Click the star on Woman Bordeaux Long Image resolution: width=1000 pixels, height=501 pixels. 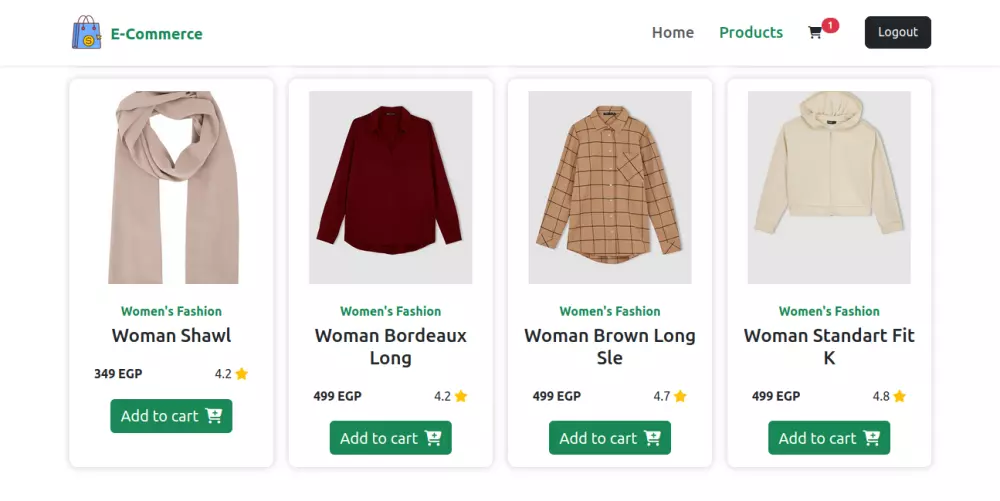(x=461, y=396)
